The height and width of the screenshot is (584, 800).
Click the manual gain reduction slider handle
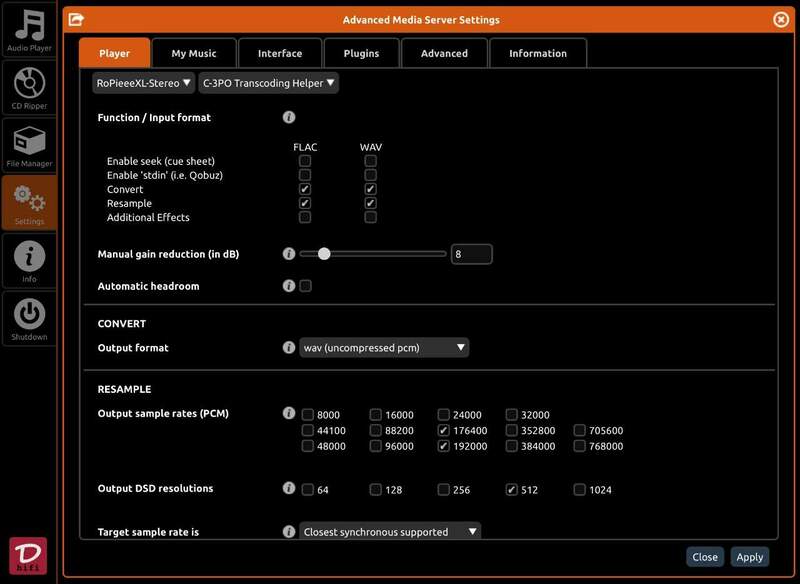coord(324,254)
